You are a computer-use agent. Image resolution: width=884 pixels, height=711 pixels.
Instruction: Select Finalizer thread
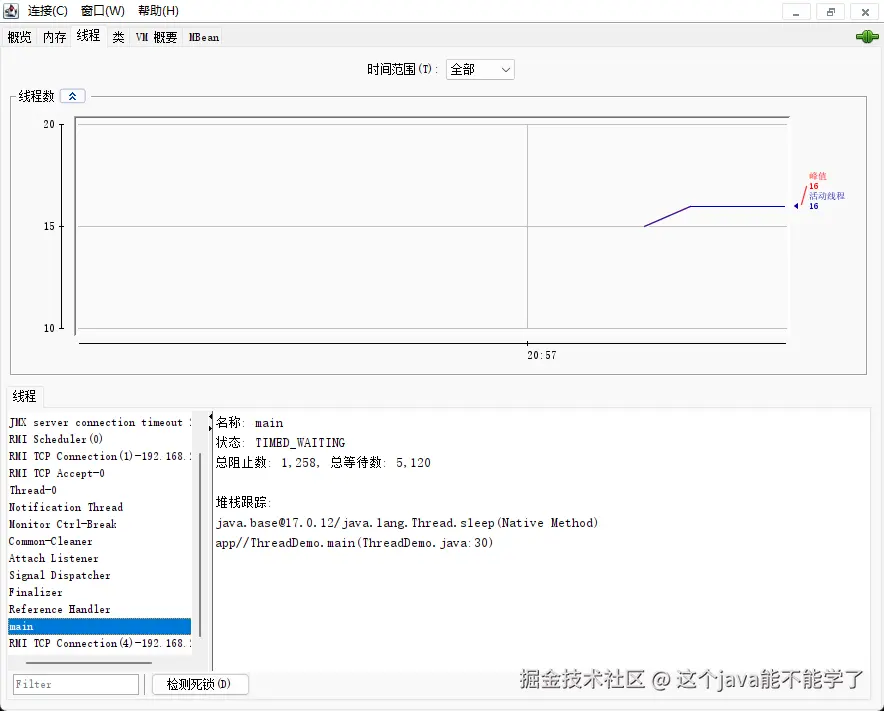pyautogui.click(x=100, y=592)
